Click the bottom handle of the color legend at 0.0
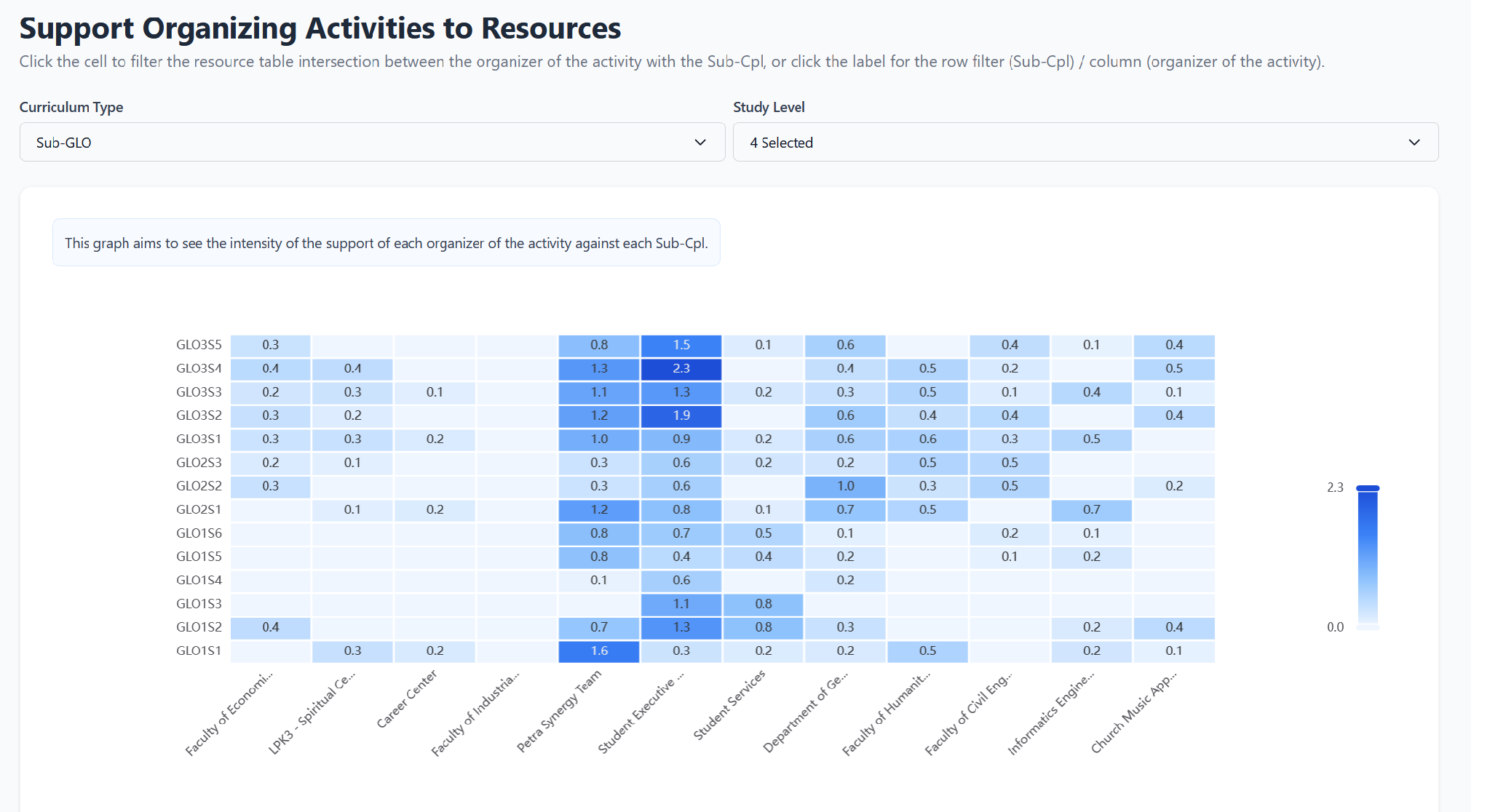1490x812 pixels. coord(1368,626)
